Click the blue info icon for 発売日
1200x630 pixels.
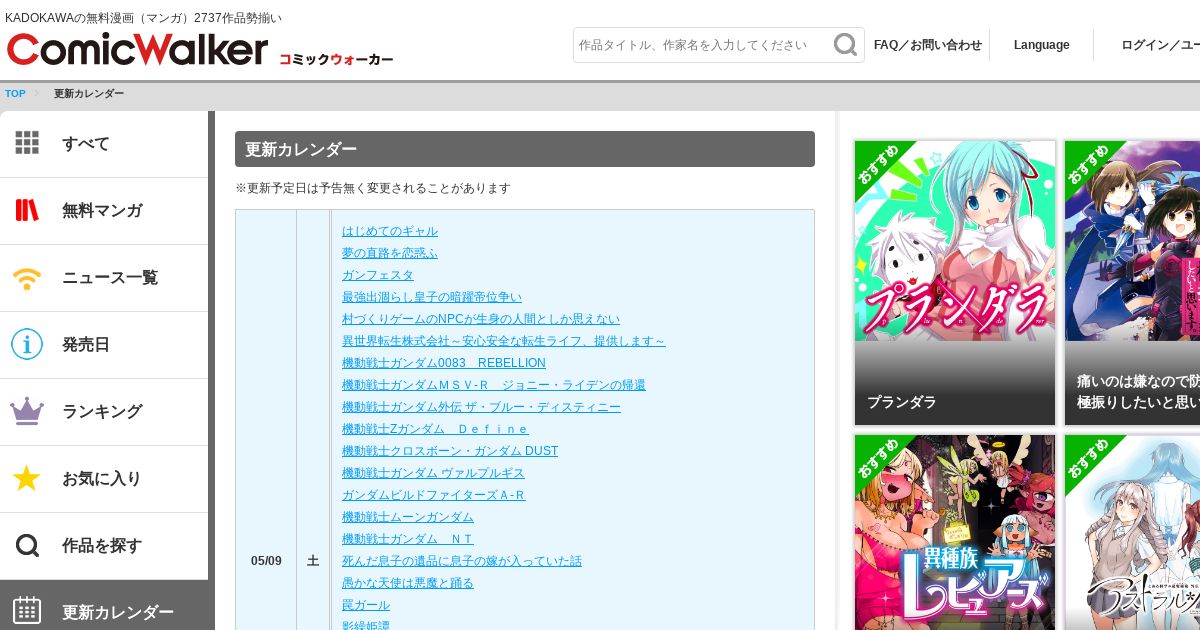click(x=27, y=344)
